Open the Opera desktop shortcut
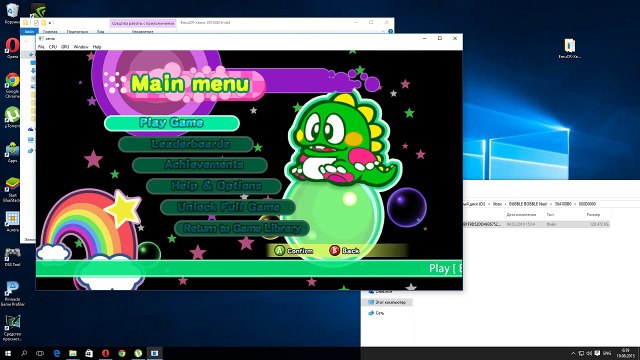 12,48
